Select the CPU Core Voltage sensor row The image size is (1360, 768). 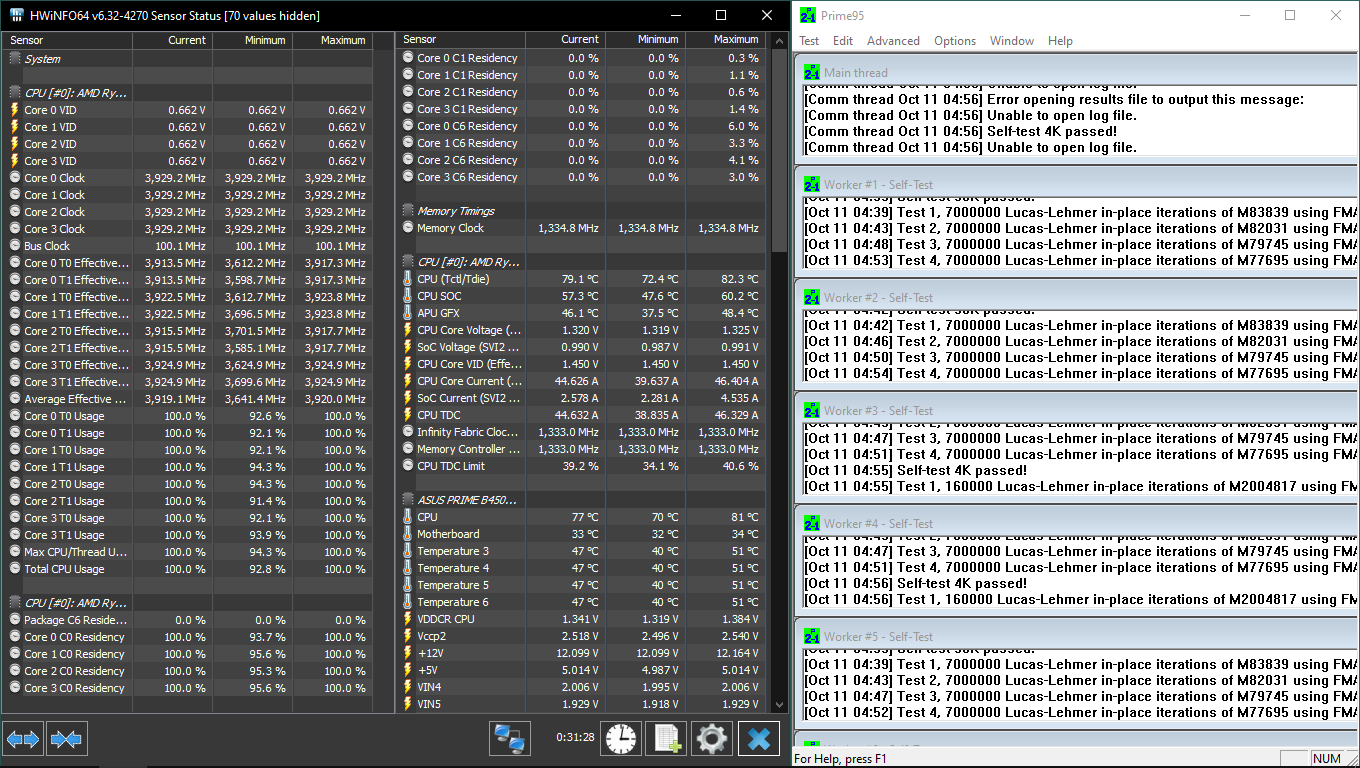click(x=581, y=330)
